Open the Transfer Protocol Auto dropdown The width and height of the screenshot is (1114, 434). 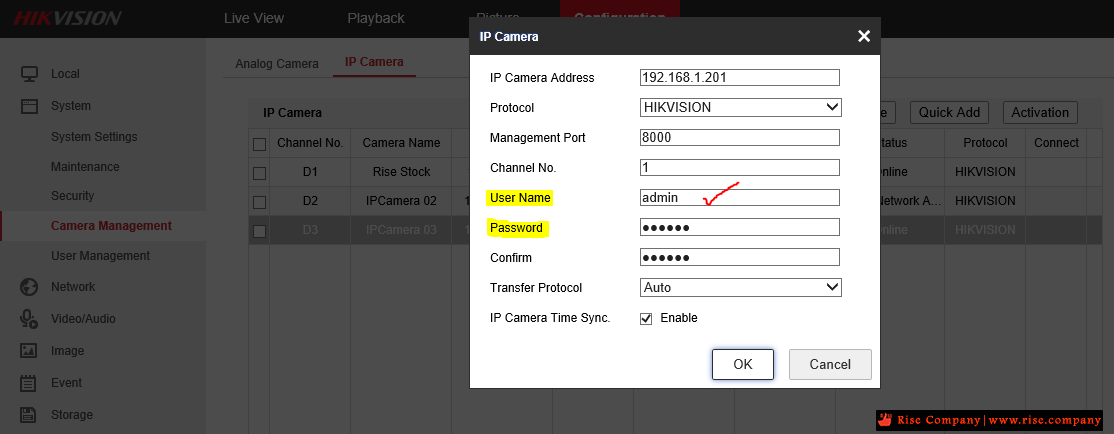point(740,288)
